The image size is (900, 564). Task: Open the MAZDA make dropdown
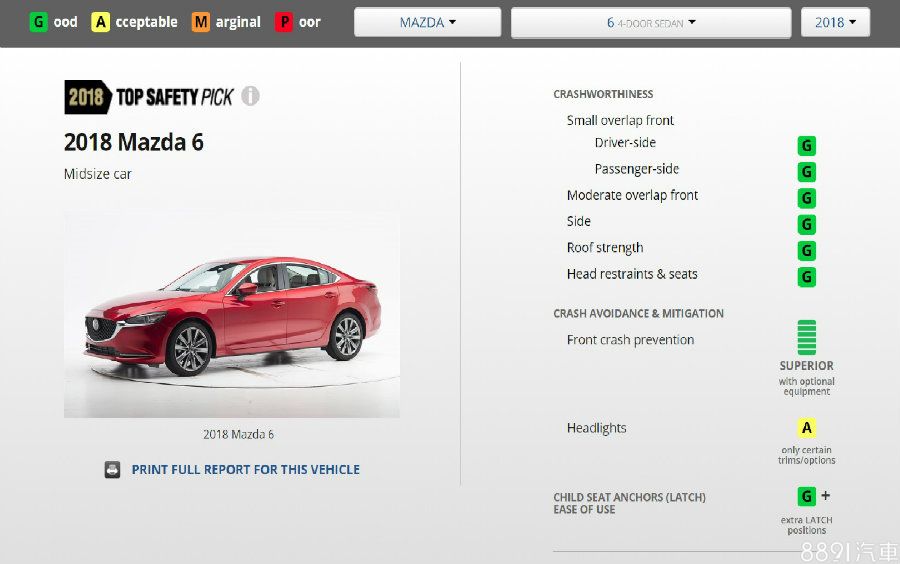point(427,22)
